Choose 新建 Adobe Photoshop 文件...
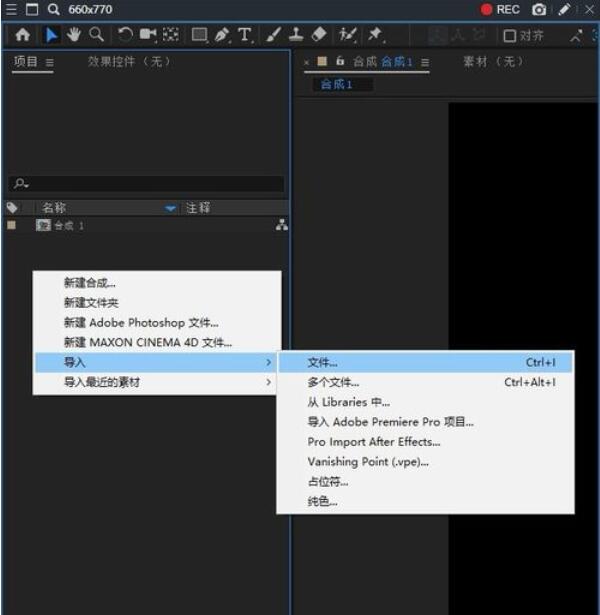600x615 pixels. [157, 322]
